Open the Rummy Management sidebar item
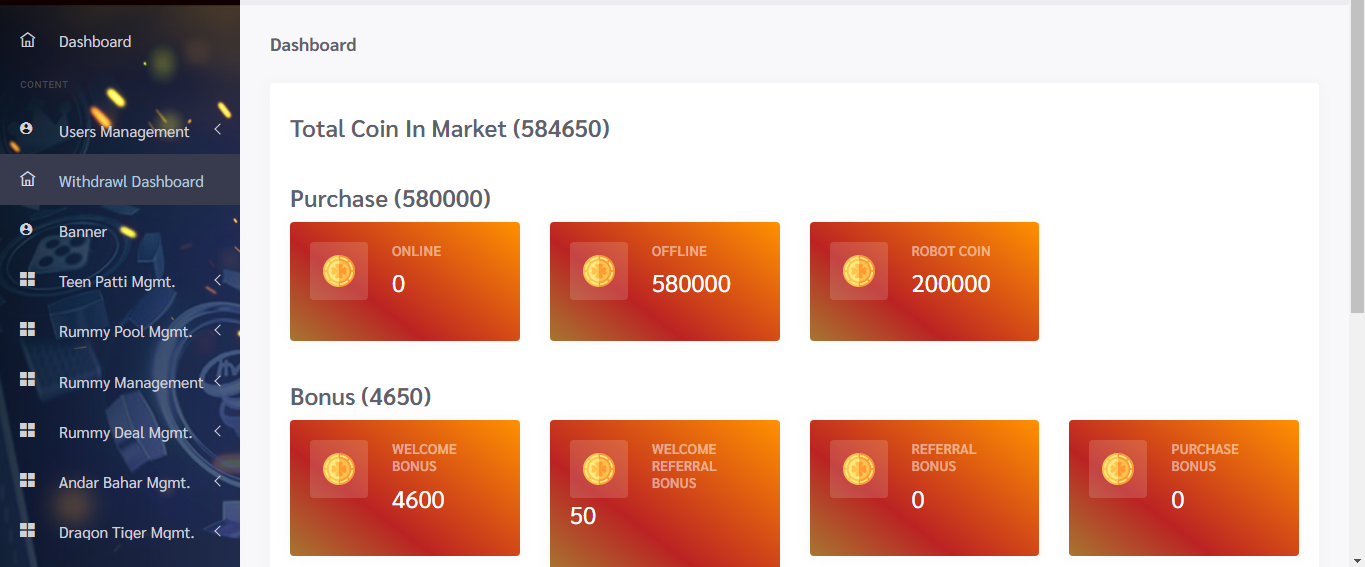Screen dimensions: 1365x567 pyautogui.click(x=130, y=382)
